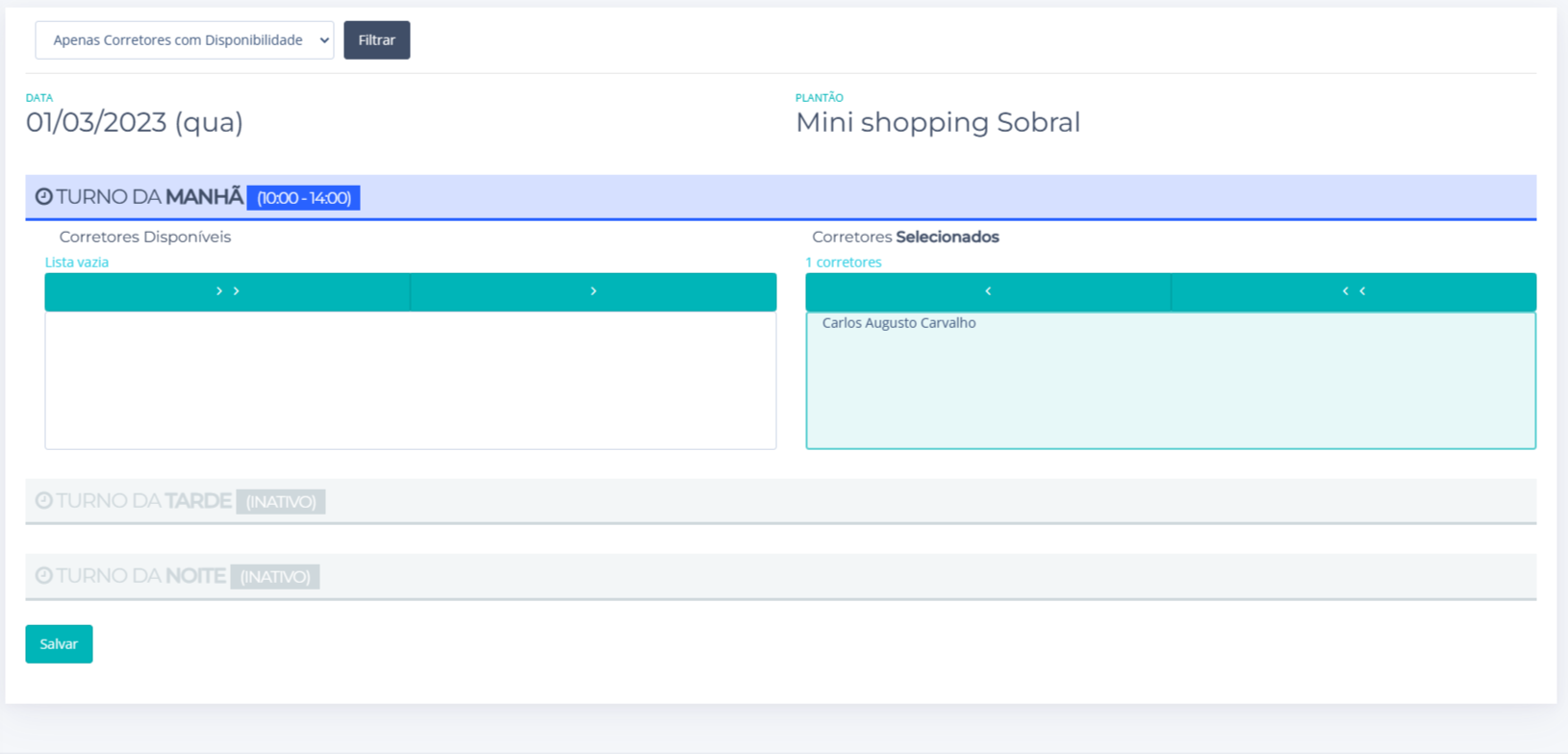1568x754 pixels.
Task: Click inside the empty Corretores Disponíveis list
Action: [x=410, y=381]
